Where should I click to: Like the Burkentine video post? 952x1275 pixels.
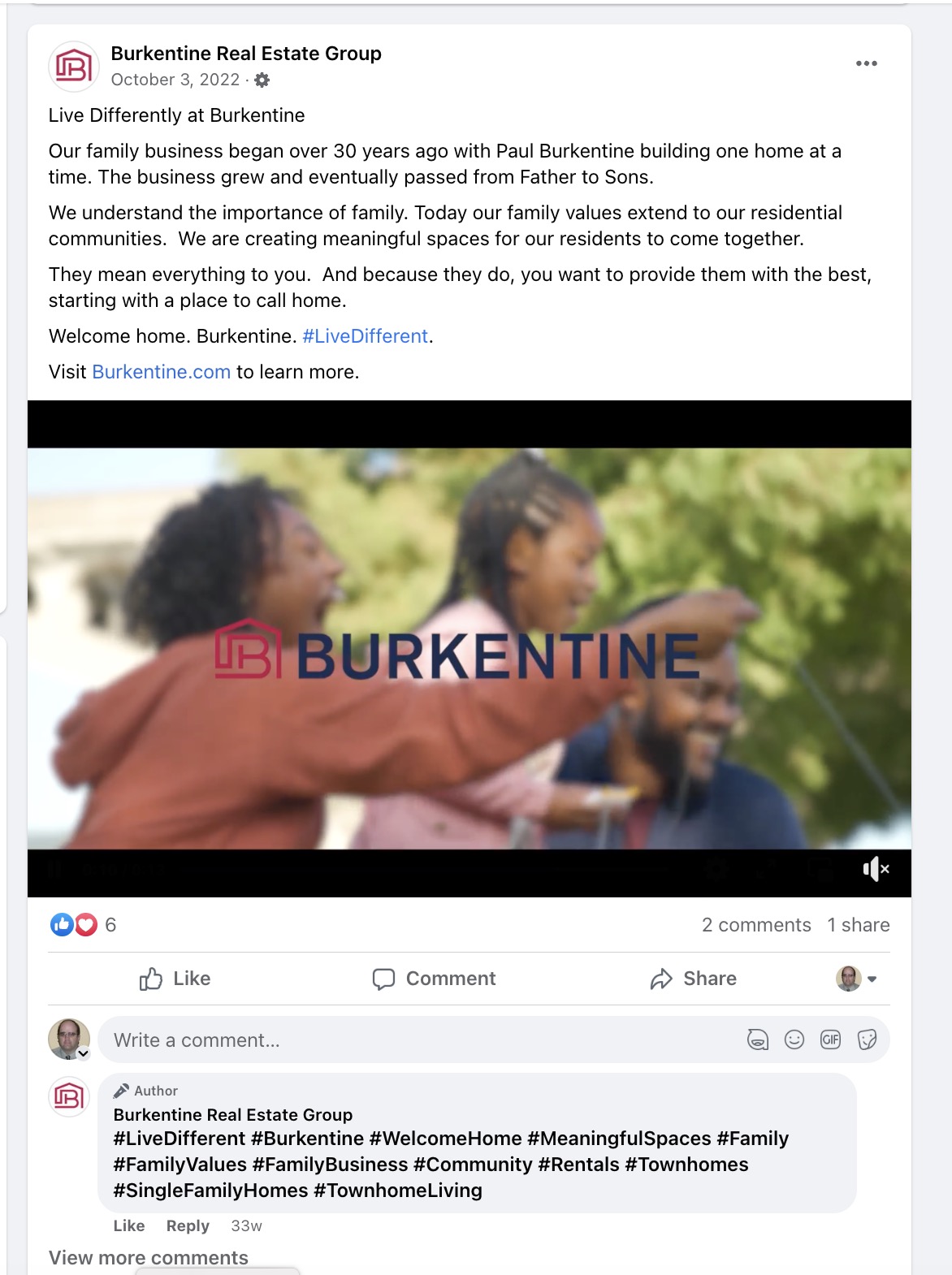tap(175, 979)
